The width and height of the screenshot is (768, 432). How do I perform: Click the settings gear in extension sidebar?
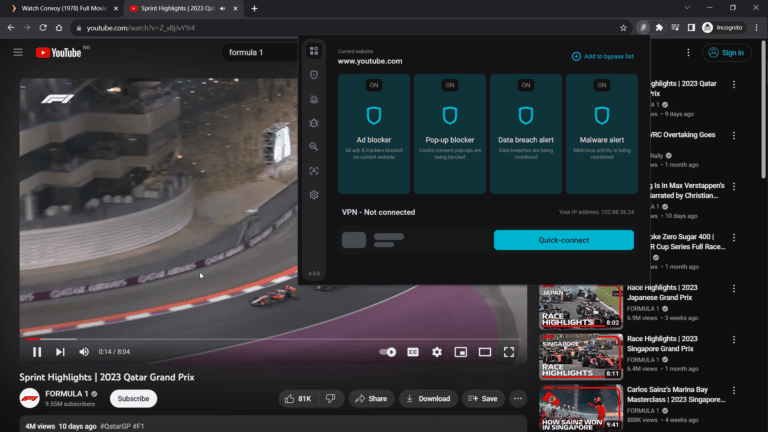(314, 195)
